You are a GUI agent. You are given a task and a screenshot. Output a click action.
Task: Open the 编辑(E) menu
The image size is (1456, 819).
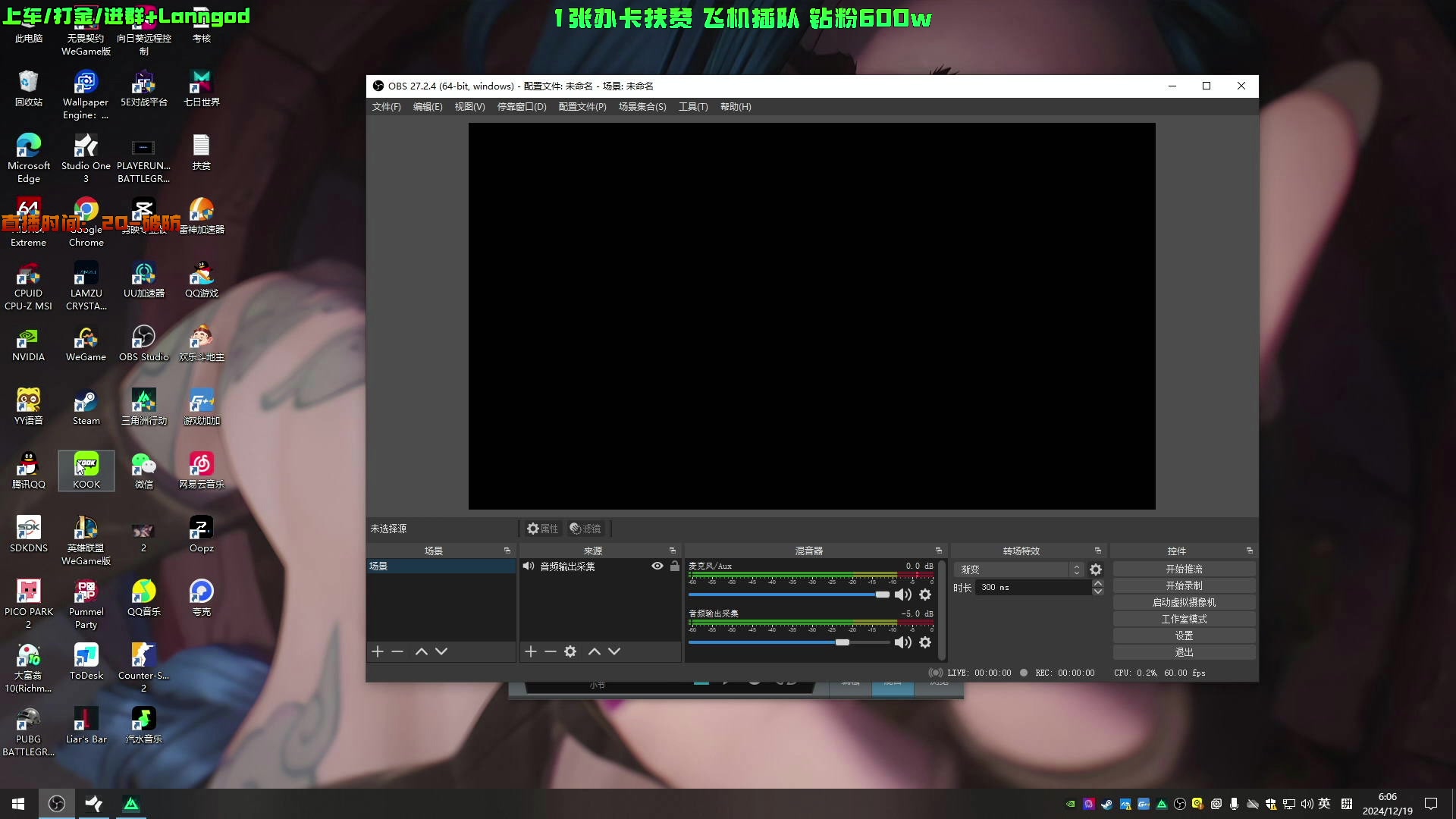[x=428, y=107]
